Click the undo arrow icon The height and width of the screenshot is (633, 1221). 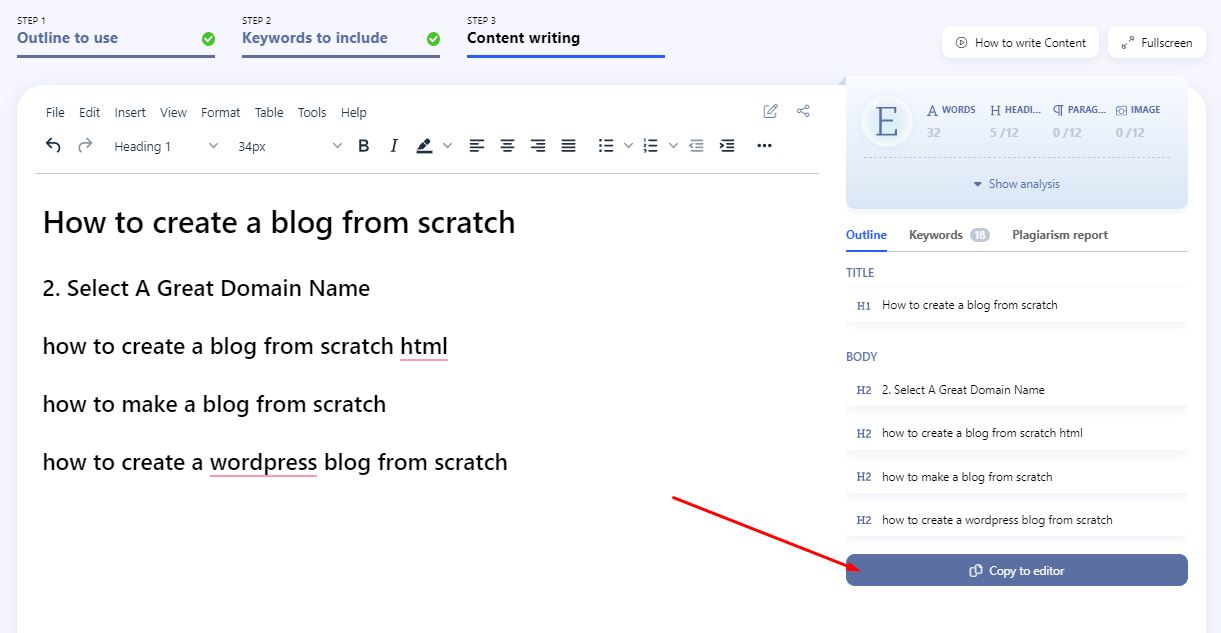pos(54,146)
